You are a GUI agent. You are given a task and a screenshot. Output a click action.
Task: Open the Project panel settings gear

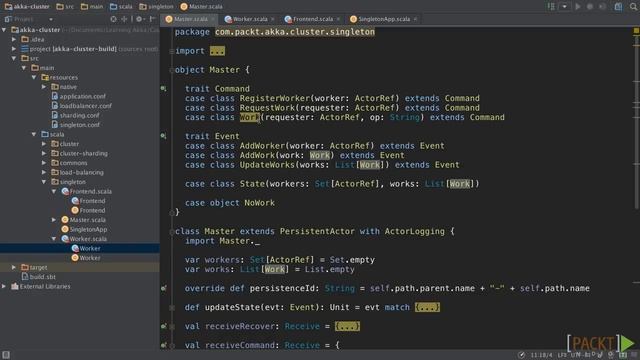coord(139,19)
